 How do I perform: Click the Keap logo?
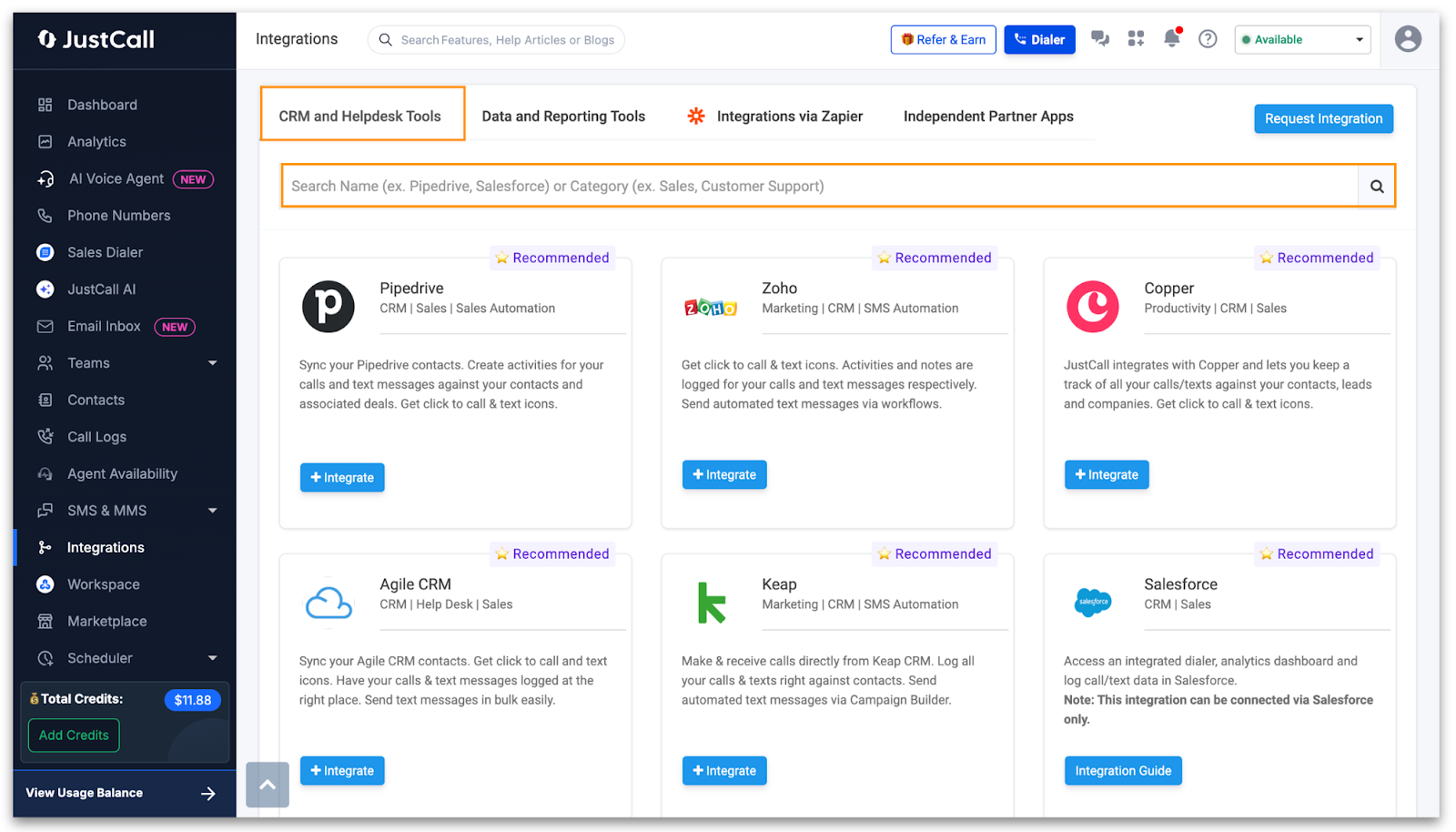pyautogui.click(x=711, y=603)
